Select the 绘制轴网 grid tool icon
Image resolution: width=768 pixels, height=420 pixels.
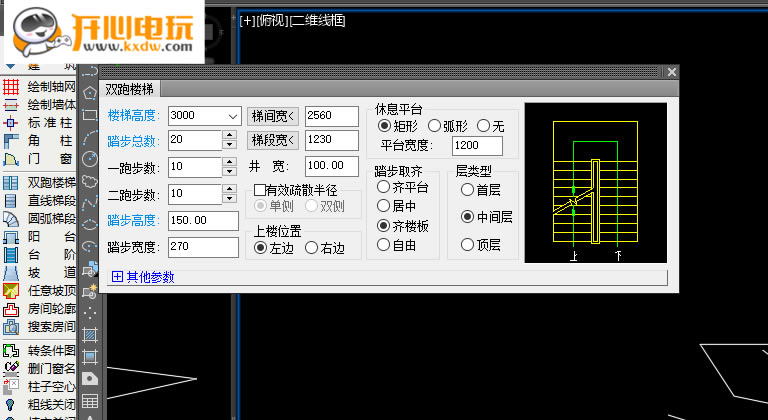pos(12,87)
